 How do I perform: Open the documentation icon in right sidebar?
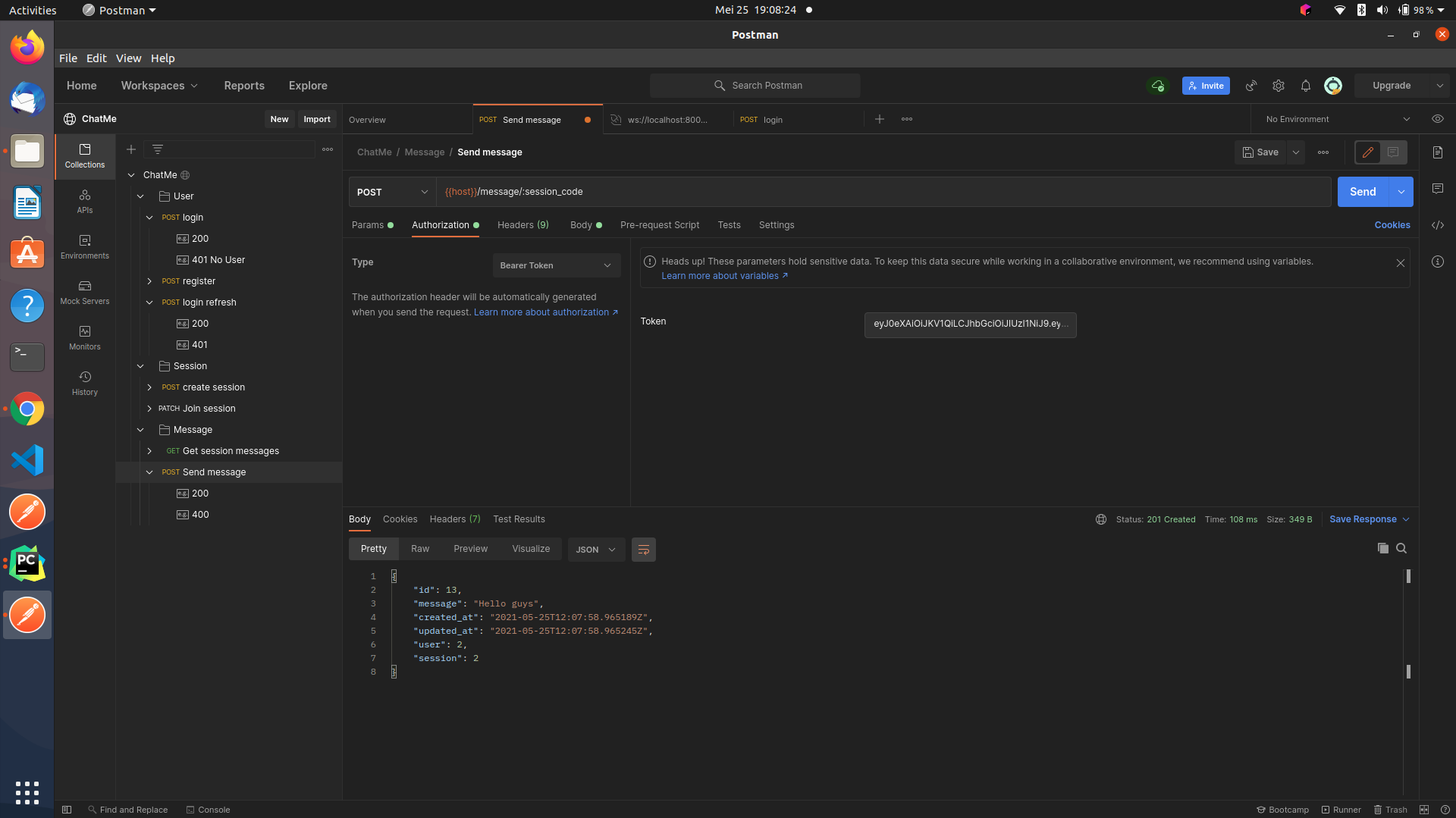click(x=1438, y=152)
